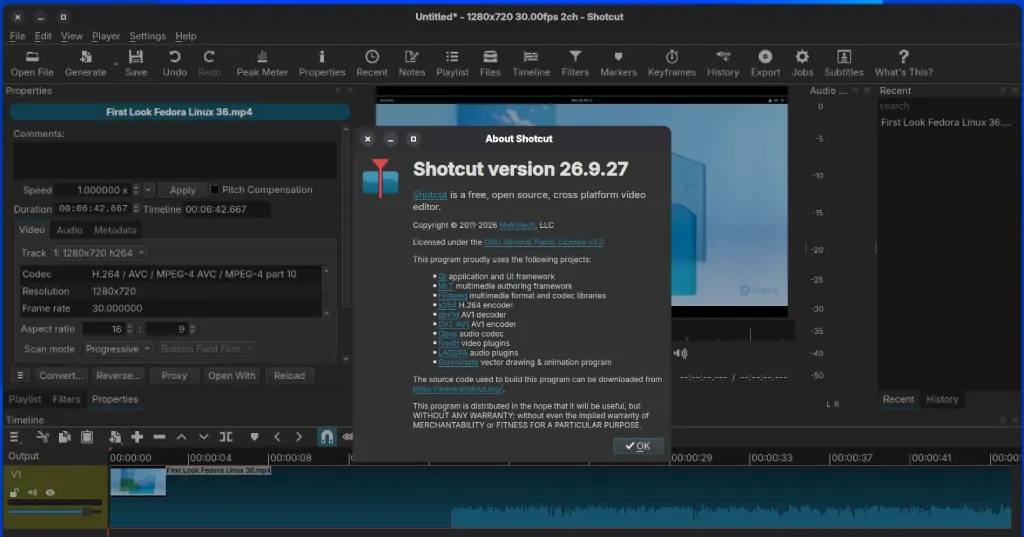1024x537 pixels.
Task: Click the timeline Copy icon
Action: click(x=65, y=437)
